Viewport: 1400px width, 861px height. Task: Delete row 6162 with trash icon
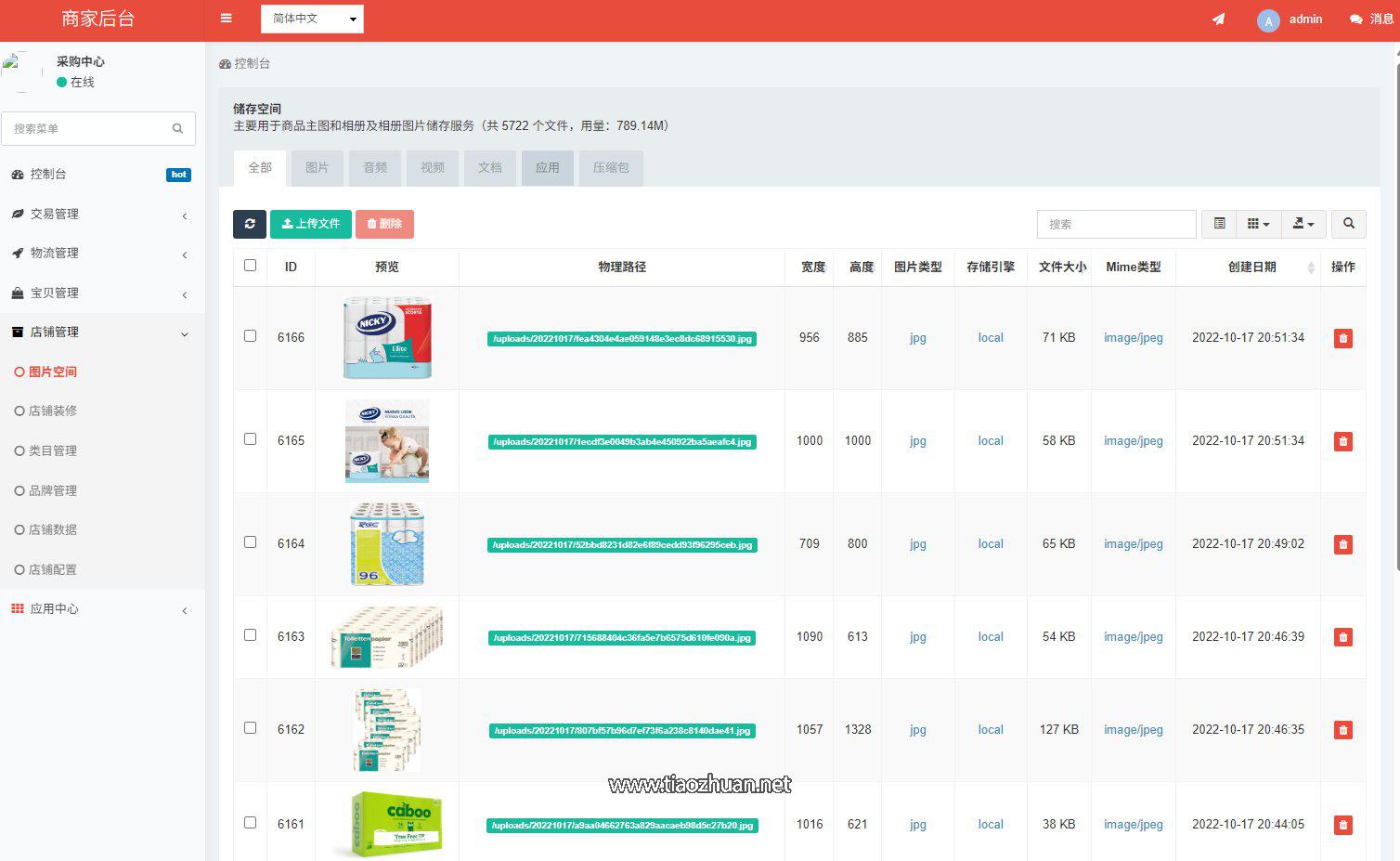(x=1342, y=730)
